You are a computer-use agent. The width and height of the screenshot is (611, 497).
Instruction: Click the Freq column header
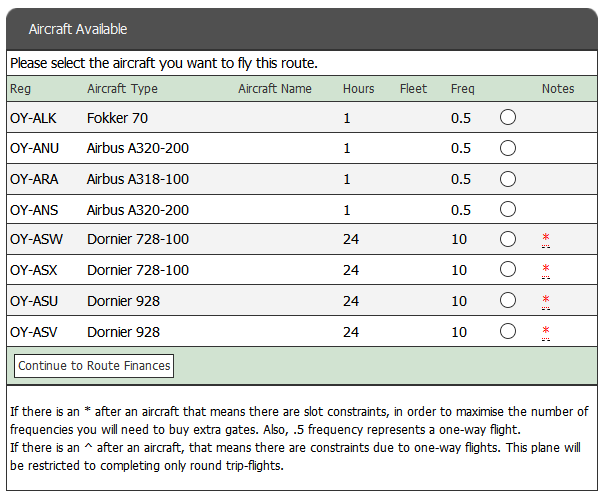(x=463, y=89)
